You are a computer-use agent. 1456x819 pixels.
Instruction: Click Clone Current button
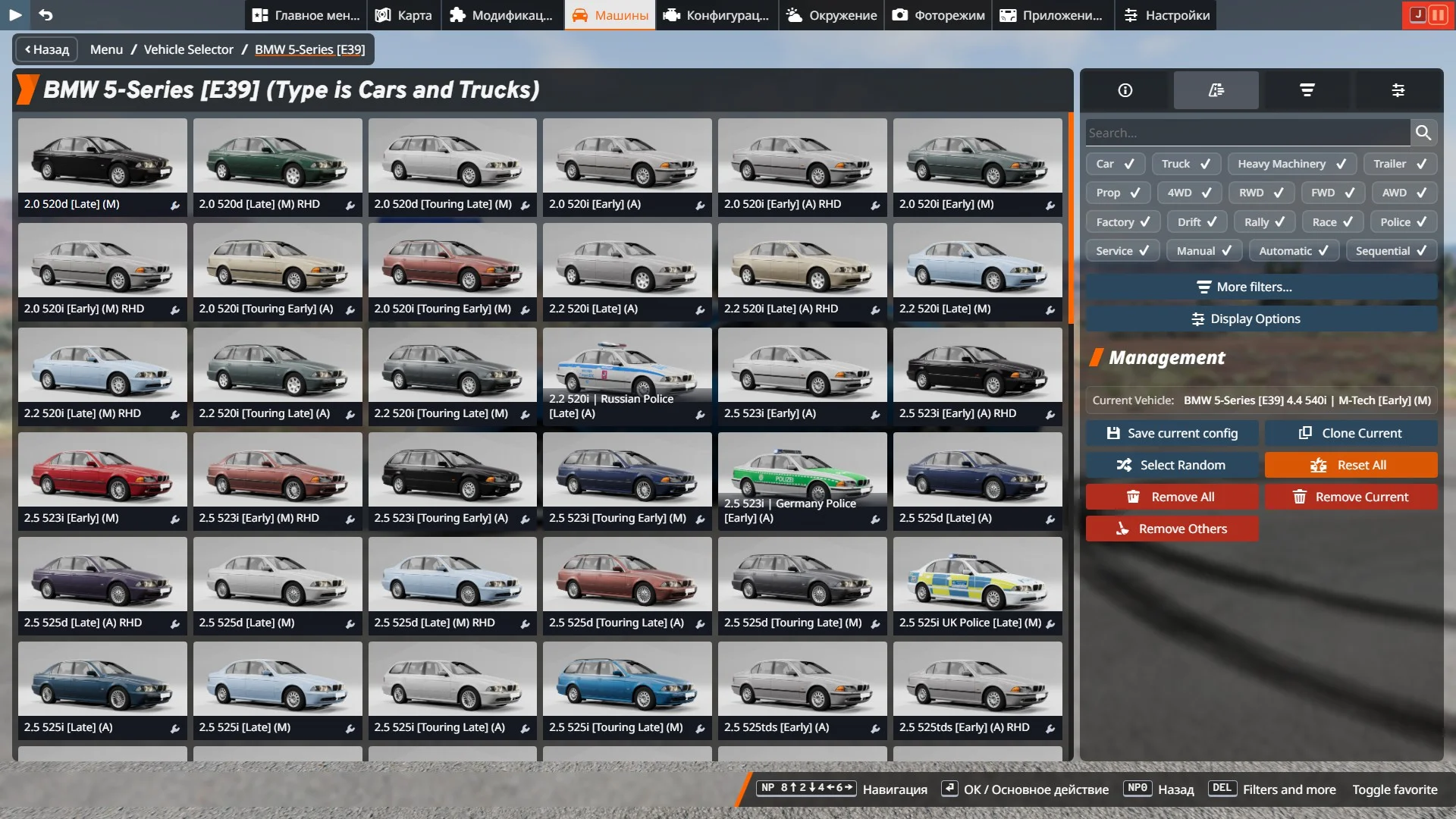click(1351, 433)
